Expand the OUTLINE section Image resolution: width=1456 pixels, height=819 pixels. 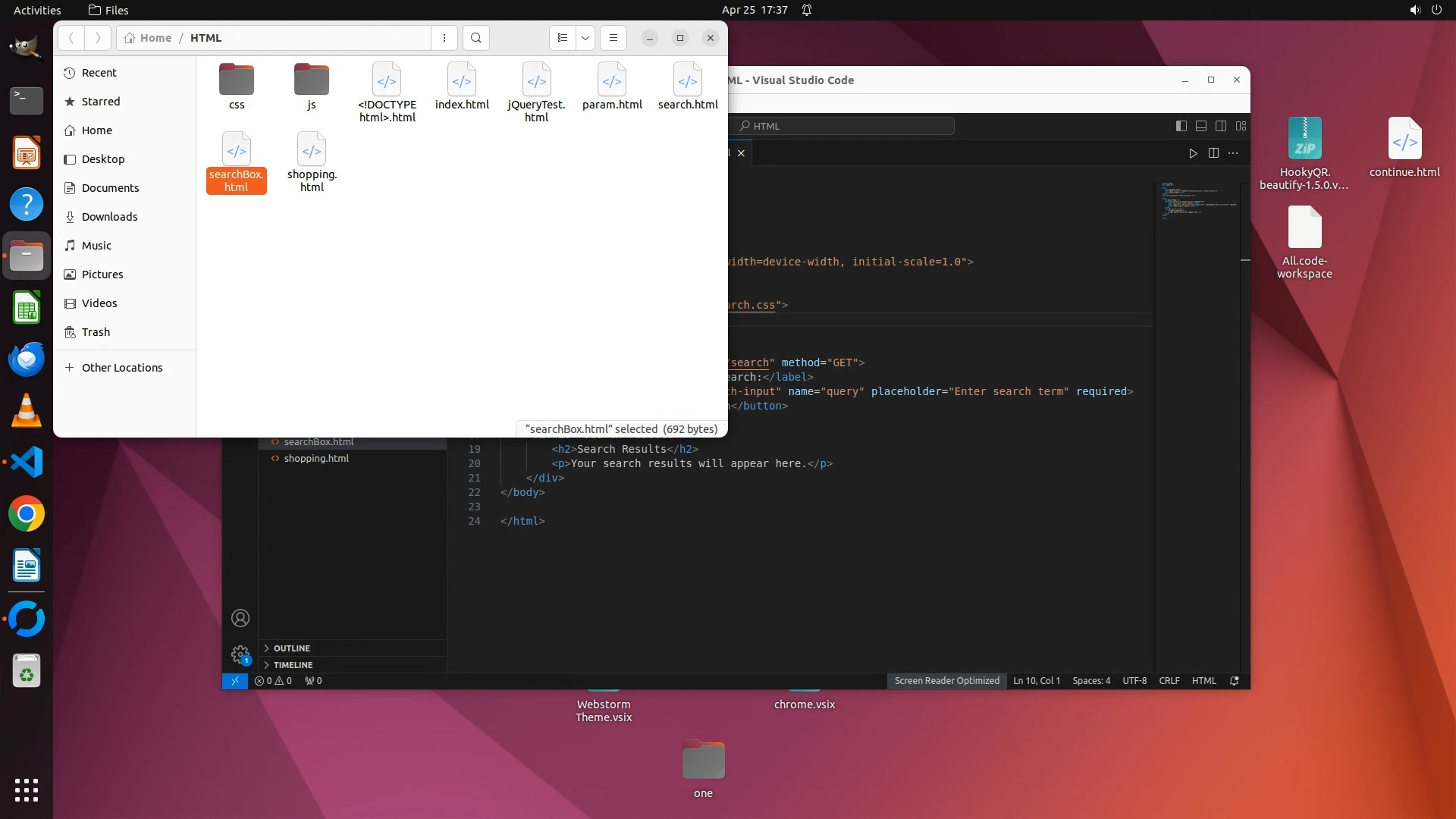pos(291,648)
